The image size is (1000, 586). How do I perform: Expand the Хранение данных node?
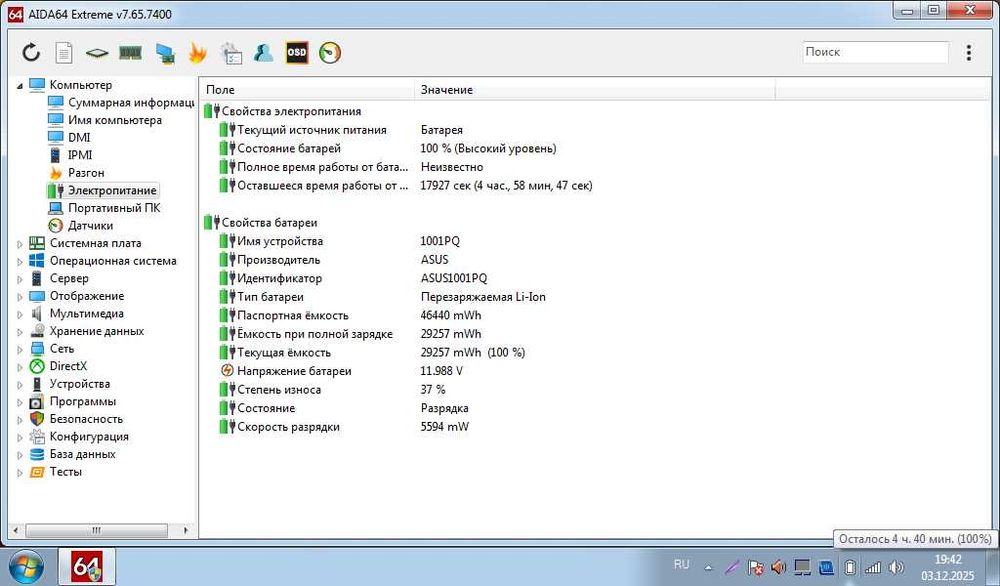pyautogui.click(x=20, y=332)
